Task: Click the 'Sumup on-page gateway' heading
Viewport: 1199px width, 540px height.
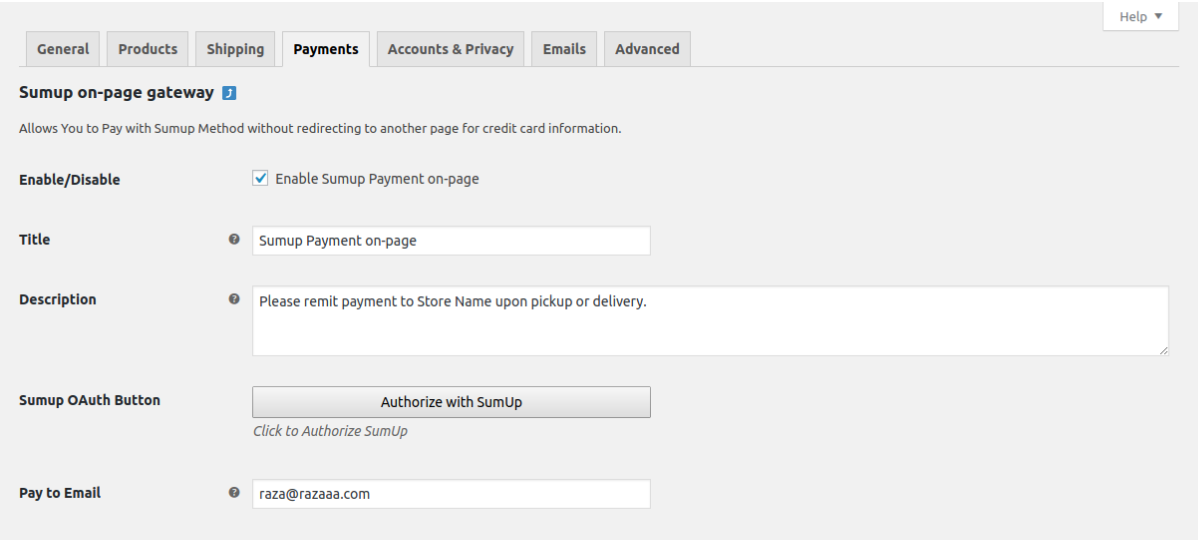Action: (x=116, y=93)
